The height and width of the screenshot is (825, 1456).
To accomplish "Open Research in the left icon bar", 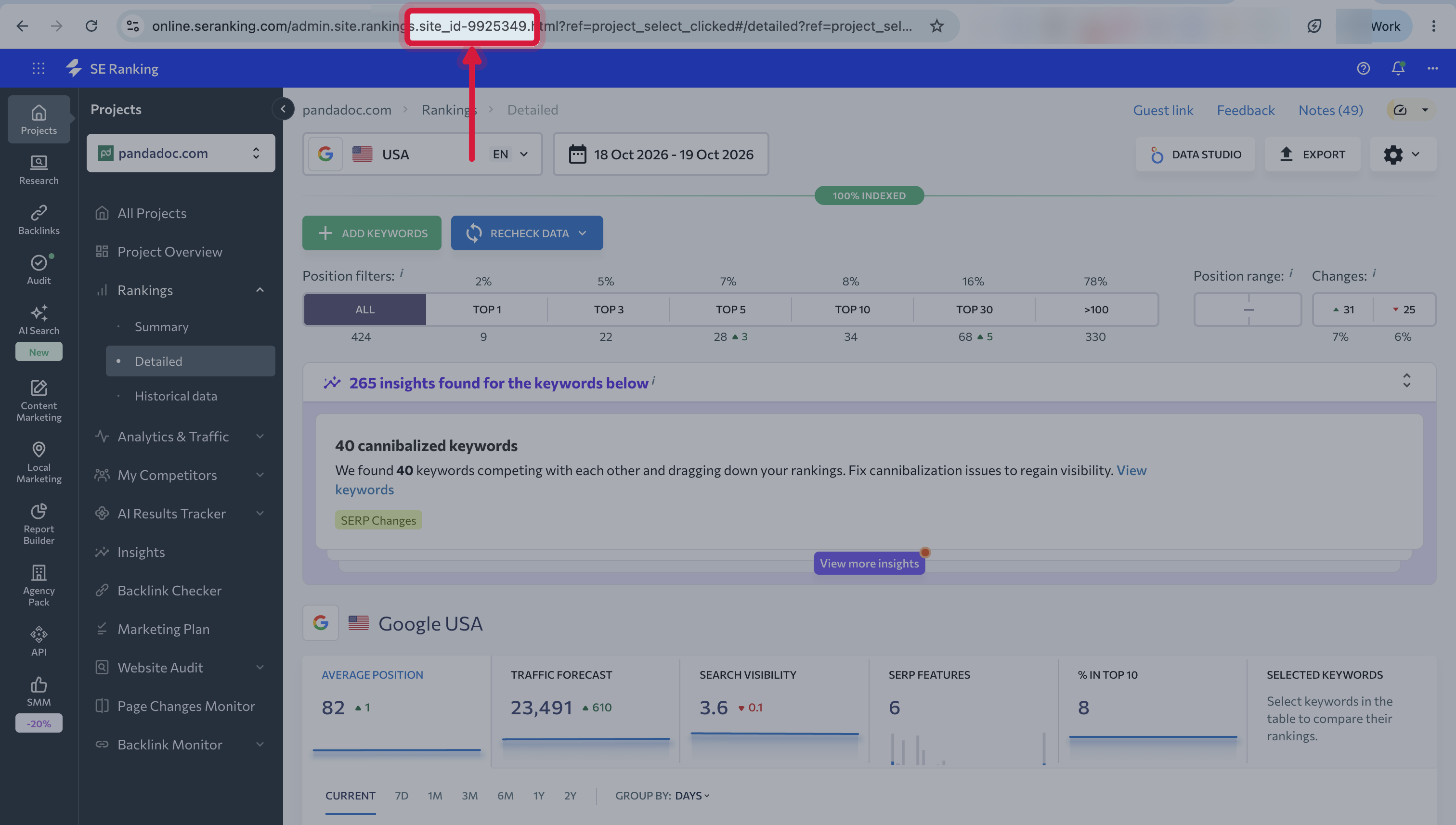I will pyautogui.click(x=39, y=169).
